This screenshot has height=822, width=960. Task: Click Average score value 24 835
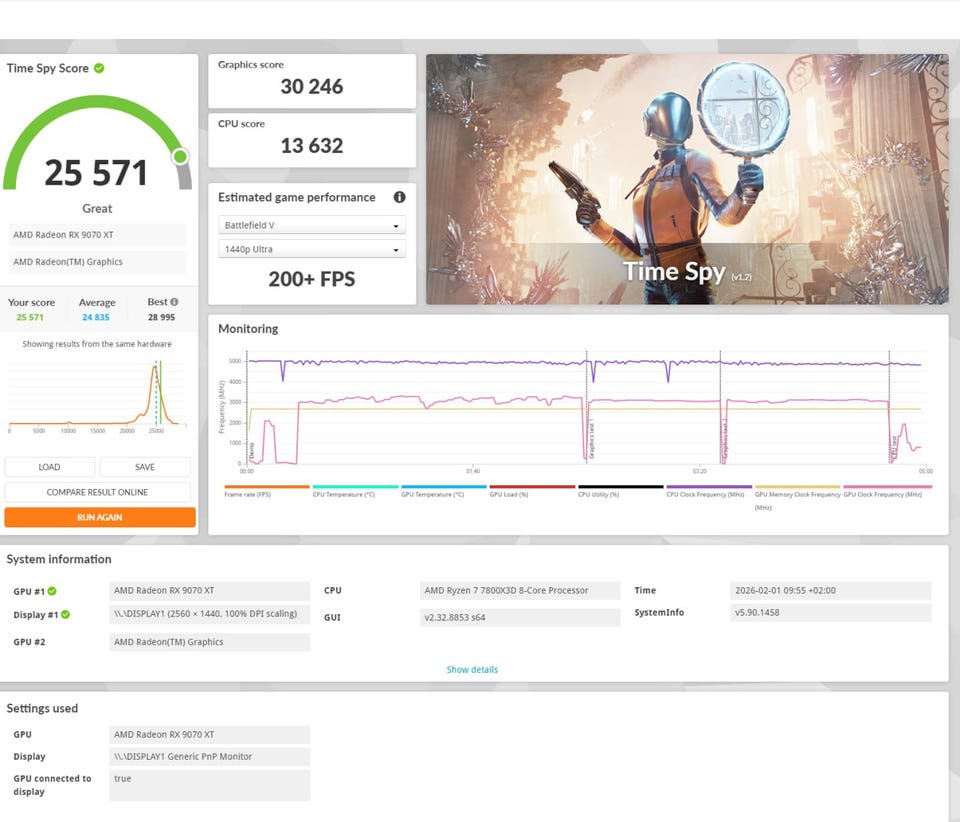click(96, 317)
